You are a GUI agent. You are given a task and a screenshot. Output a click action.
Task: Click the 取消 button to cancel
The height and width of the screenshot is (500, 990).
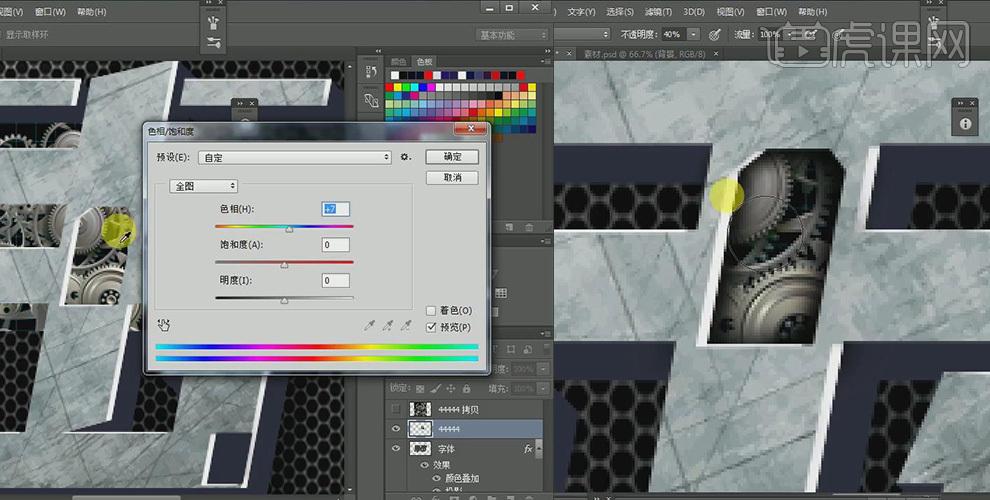[452, 177]
